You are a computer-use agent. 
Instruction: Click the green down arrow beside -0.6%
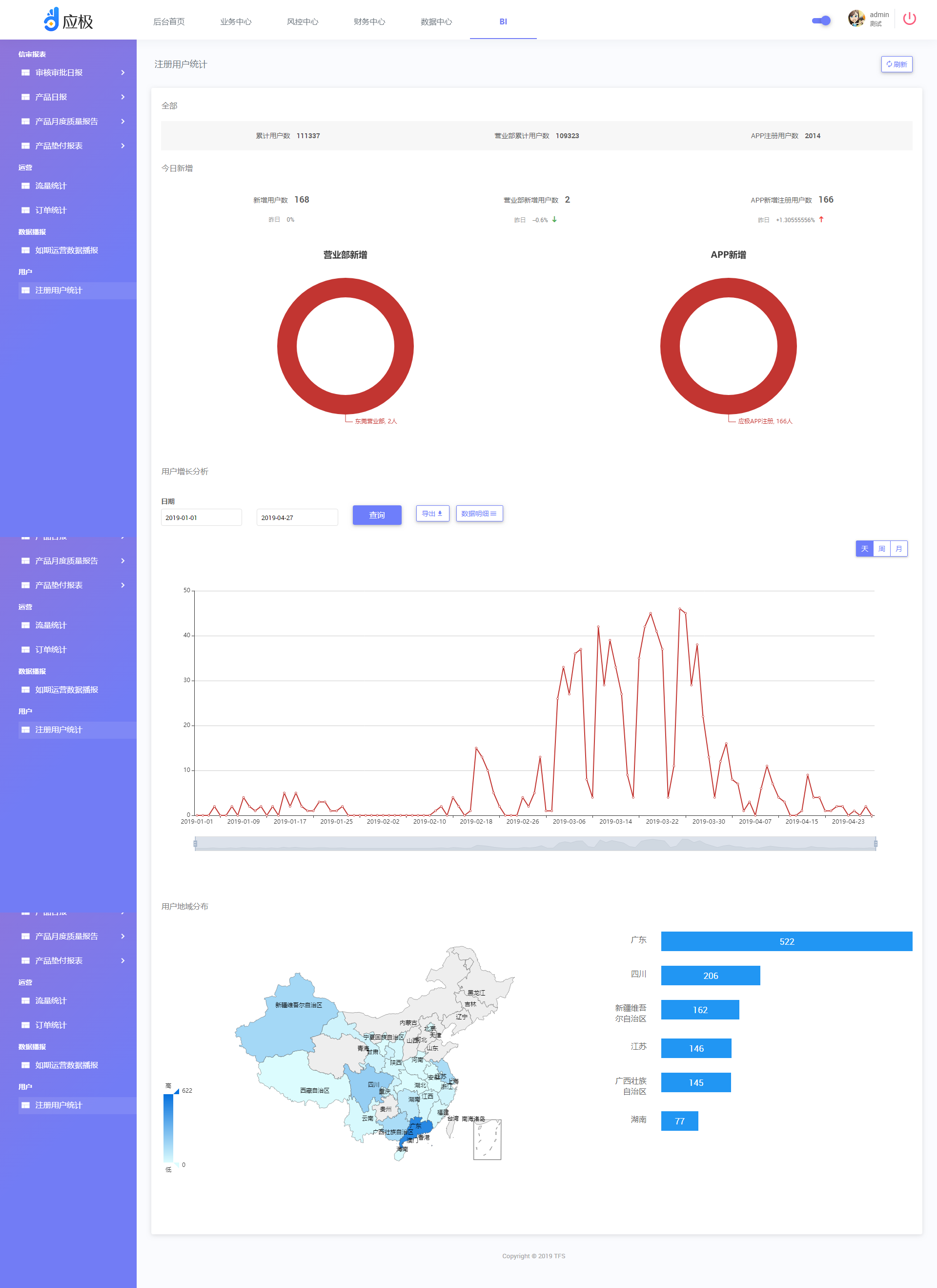coord(554,219)
